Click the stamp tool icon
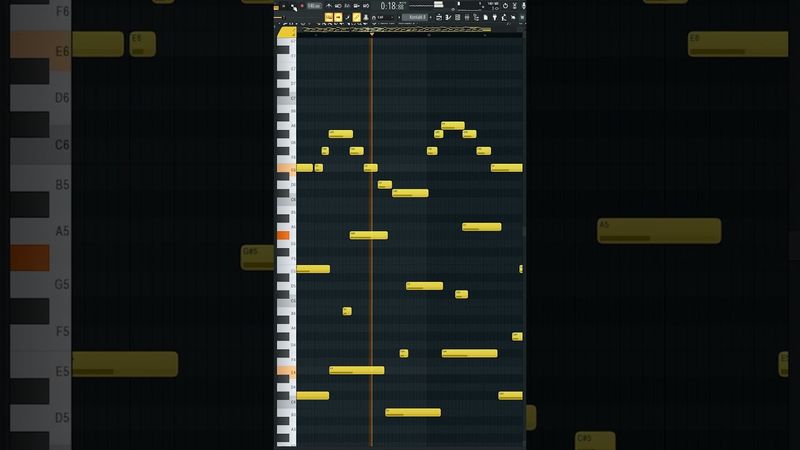 tap(366, 17)
